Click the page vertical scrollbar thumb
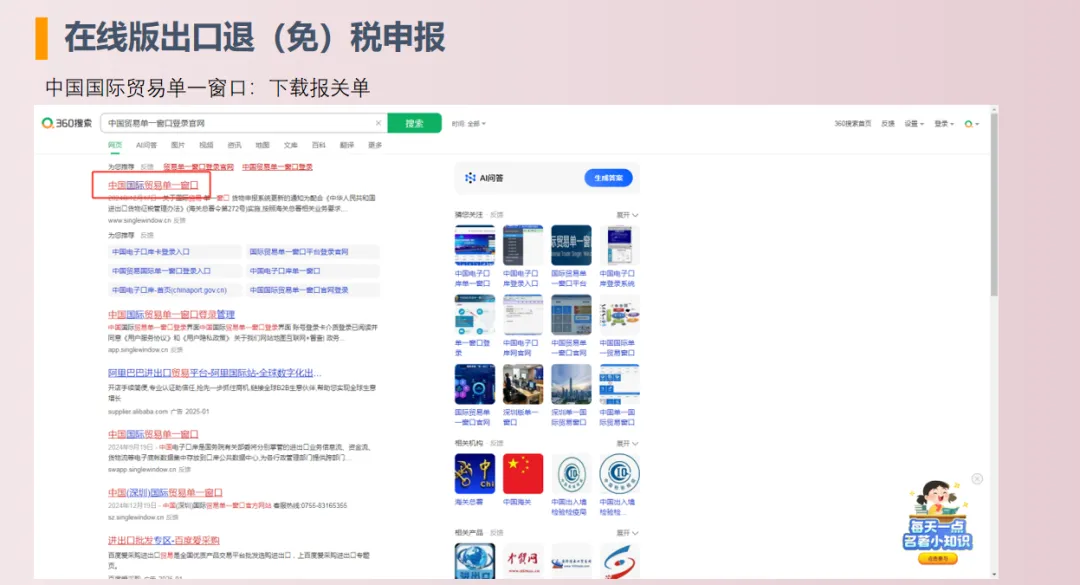 tap(994, 203)
